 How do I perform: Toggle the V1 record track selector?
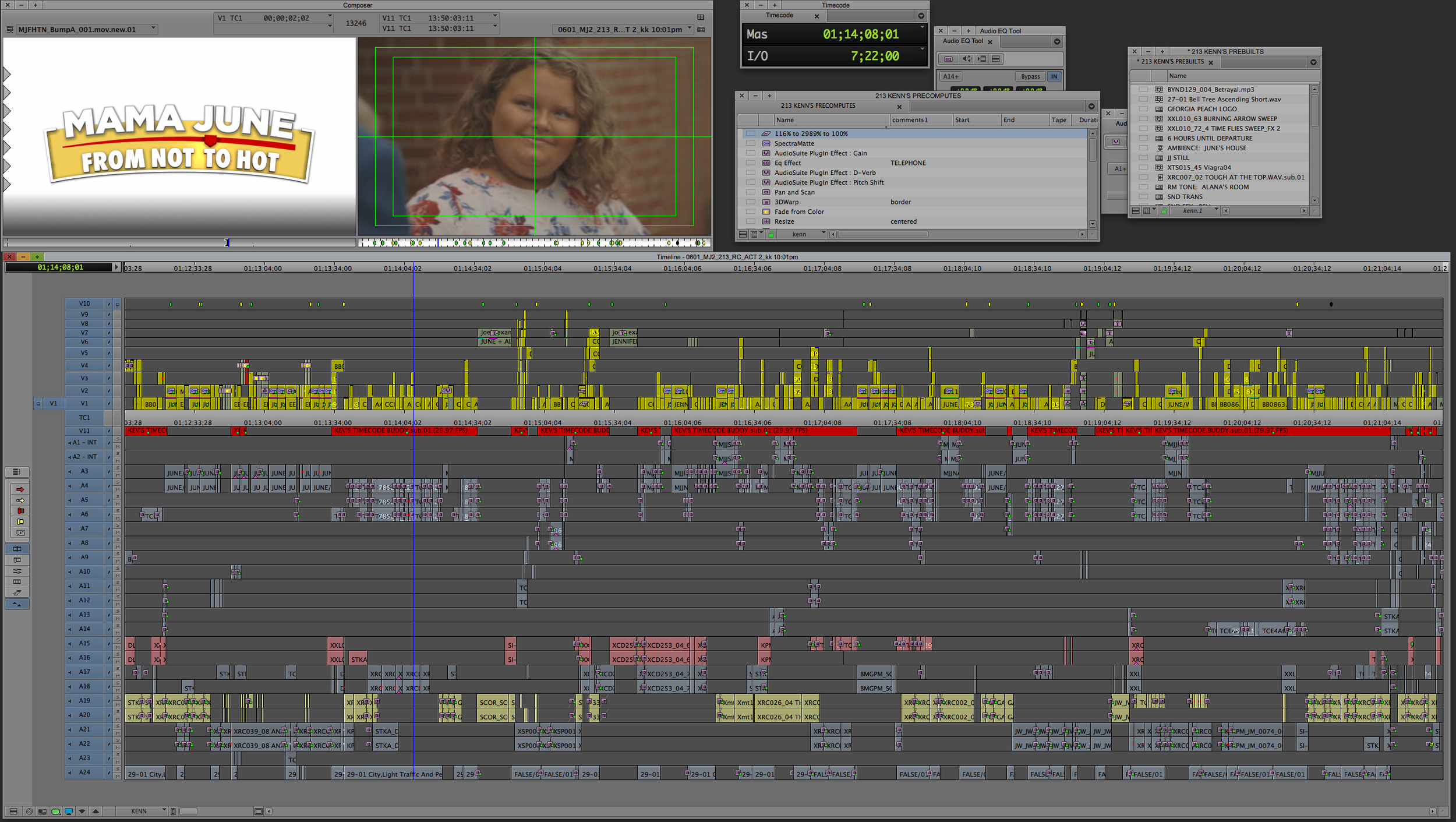pyautogui.click(x=85, y=403)
